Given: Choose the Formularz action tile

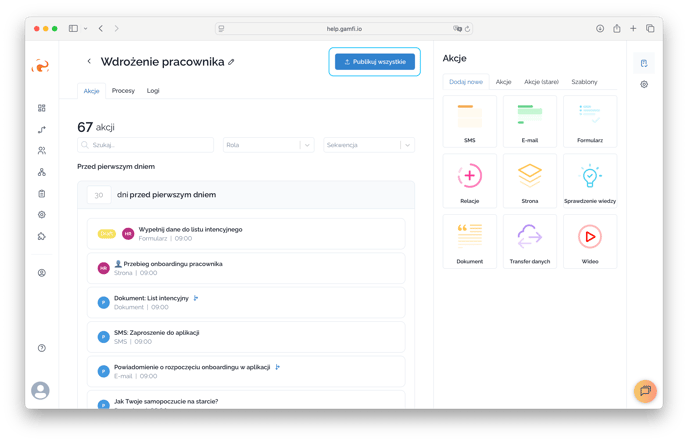Looking at the screenshot, I should [x=590, y=121].
